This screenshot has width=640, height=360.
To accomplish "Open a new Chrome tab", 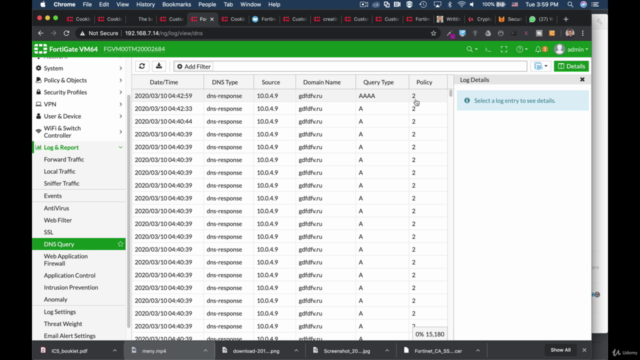I will click(566, 19).
